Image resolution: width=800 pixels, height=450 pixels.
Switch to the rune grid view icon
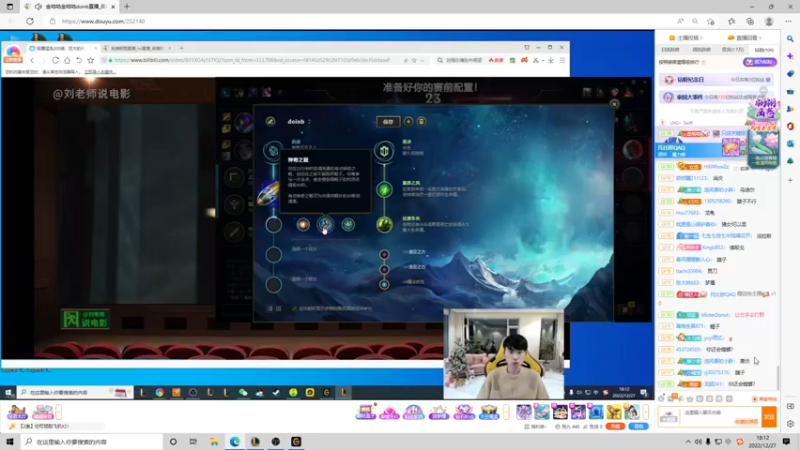(x=279, y=308)
